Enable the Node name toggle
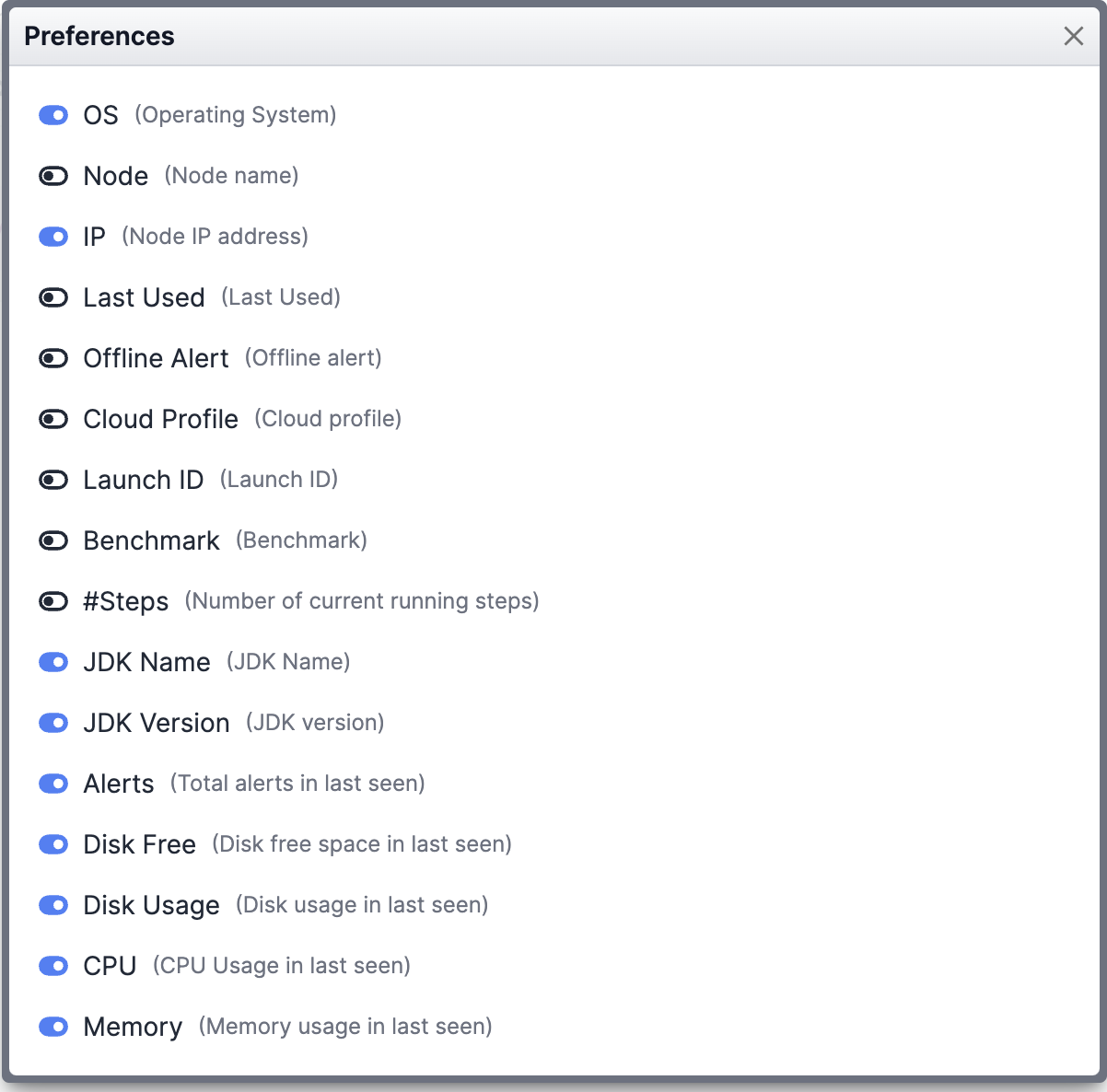 53,176
